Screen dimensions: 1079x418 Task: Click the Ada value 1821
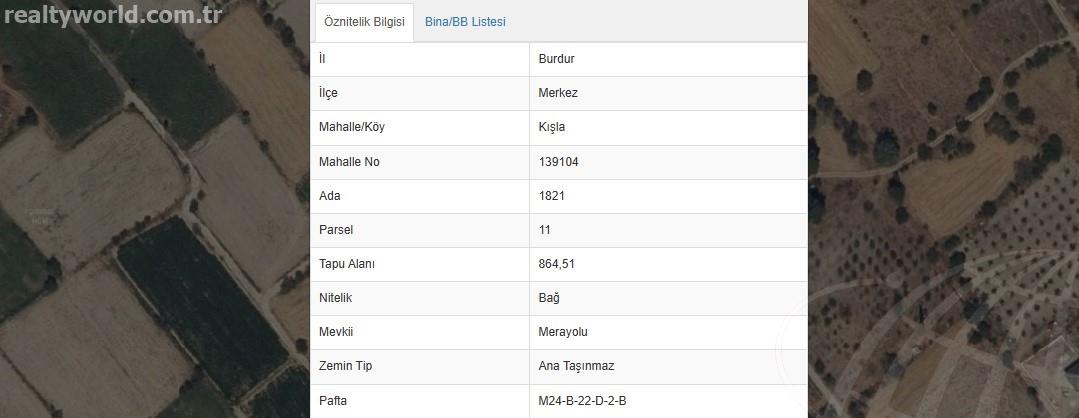(x=552, y=196)
